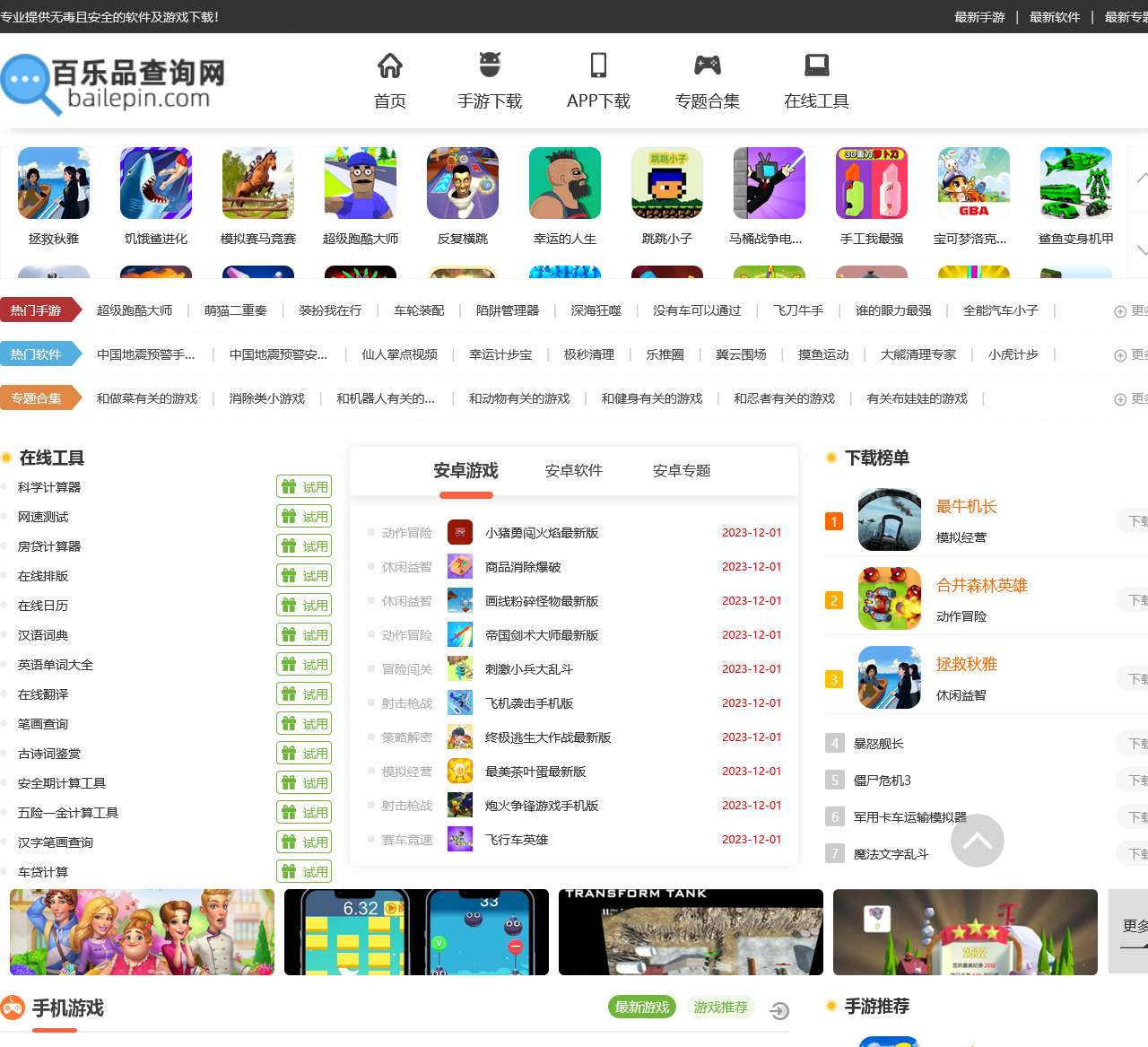Open the 拯救秋雅 game link

[967, 664]
